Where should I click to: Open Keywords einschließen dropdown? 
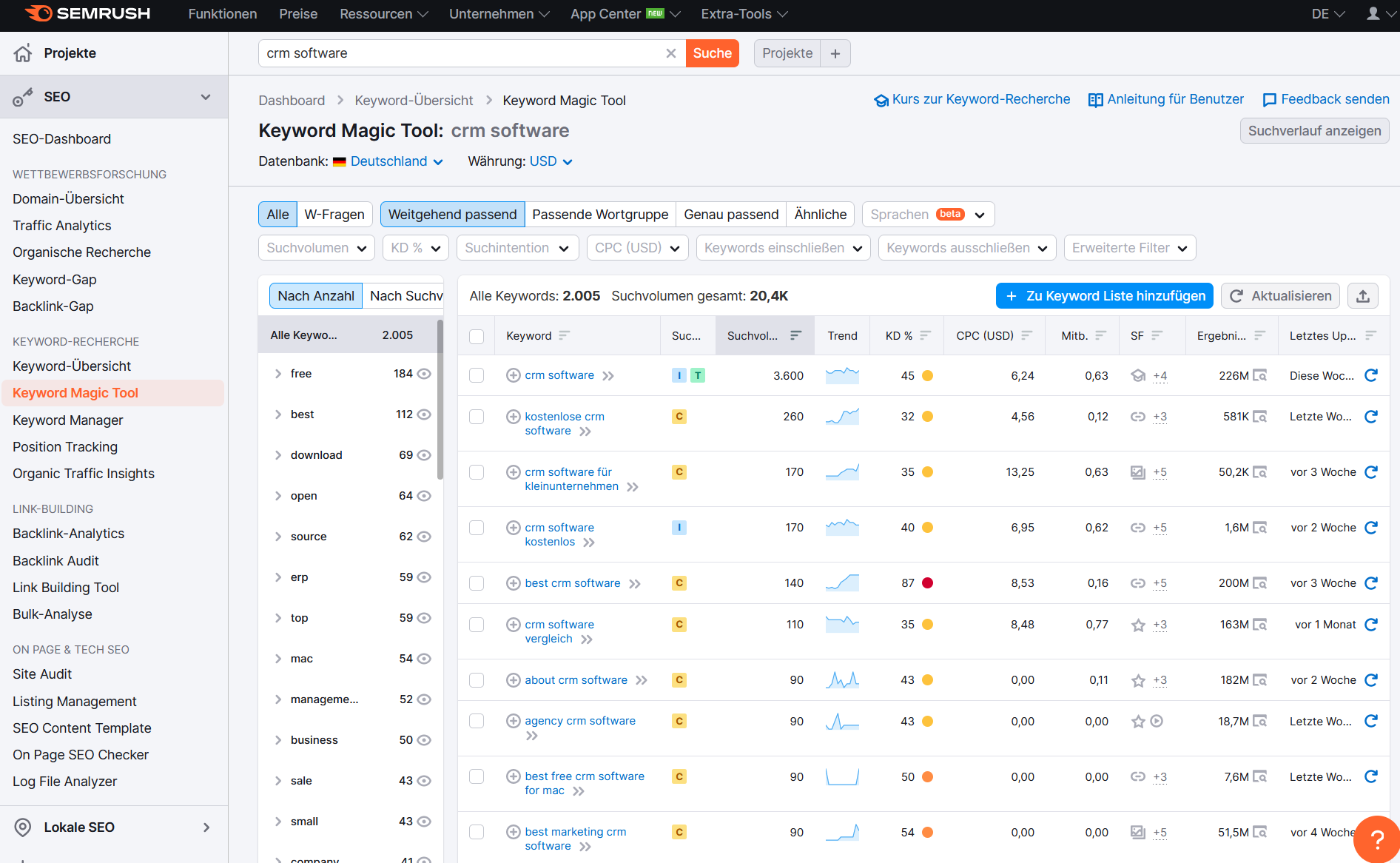click(x=783, y=248)
